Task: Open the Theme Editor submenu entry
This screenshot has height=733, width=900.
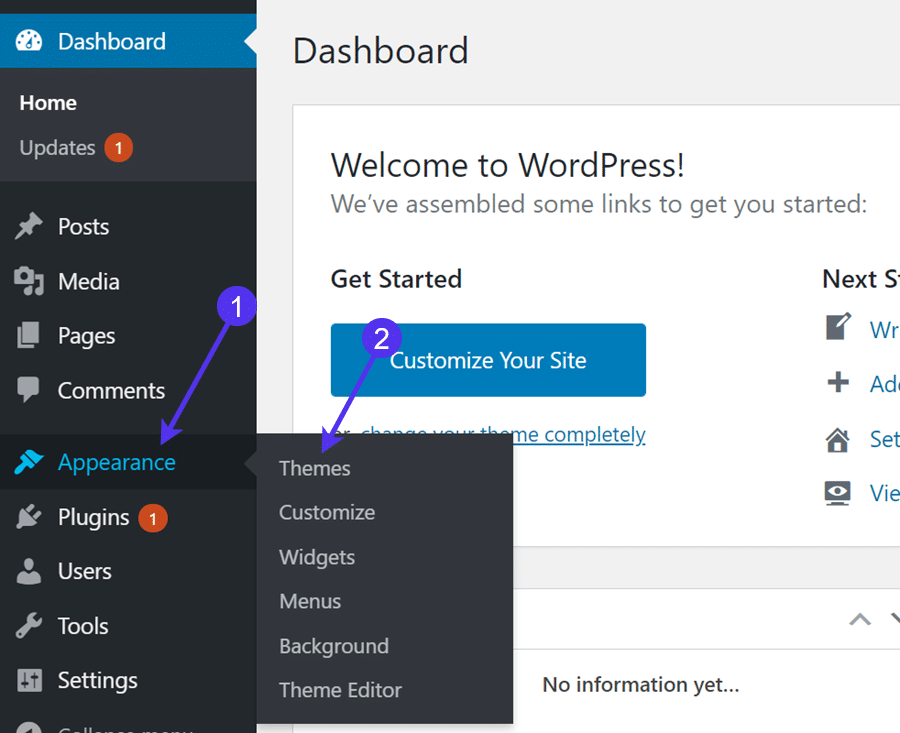Action: point(339,690)
